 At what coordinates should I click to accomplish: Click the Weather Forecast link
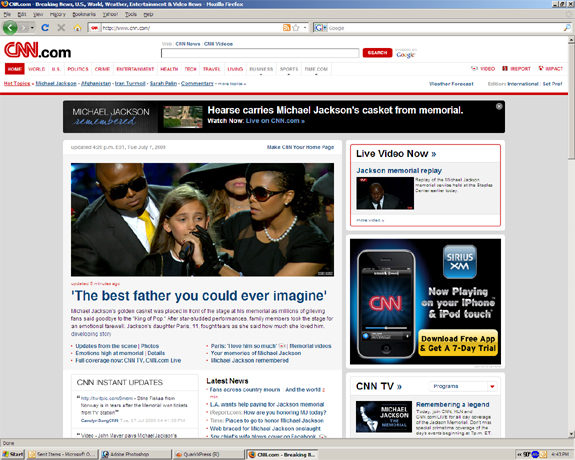click(451, 84)
